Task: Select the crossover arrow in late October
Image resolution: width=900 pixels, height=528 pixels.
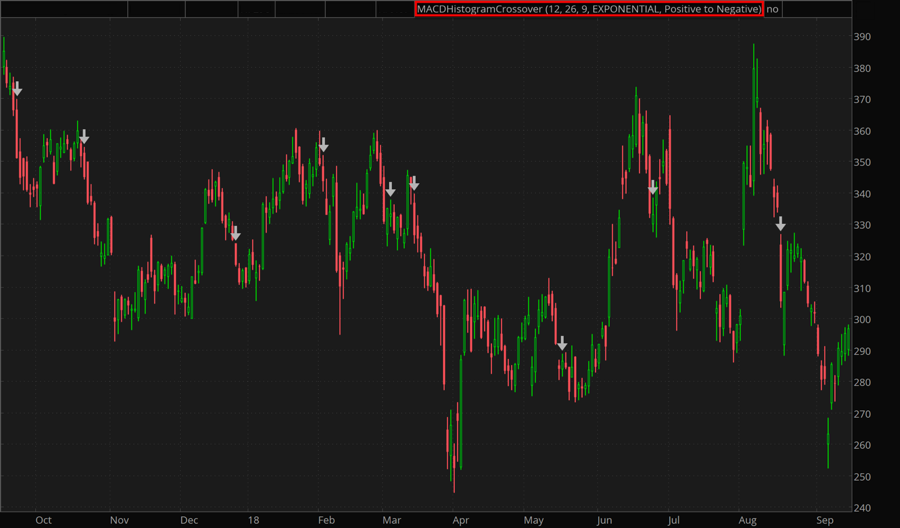Action: click(x=84, y=136)
